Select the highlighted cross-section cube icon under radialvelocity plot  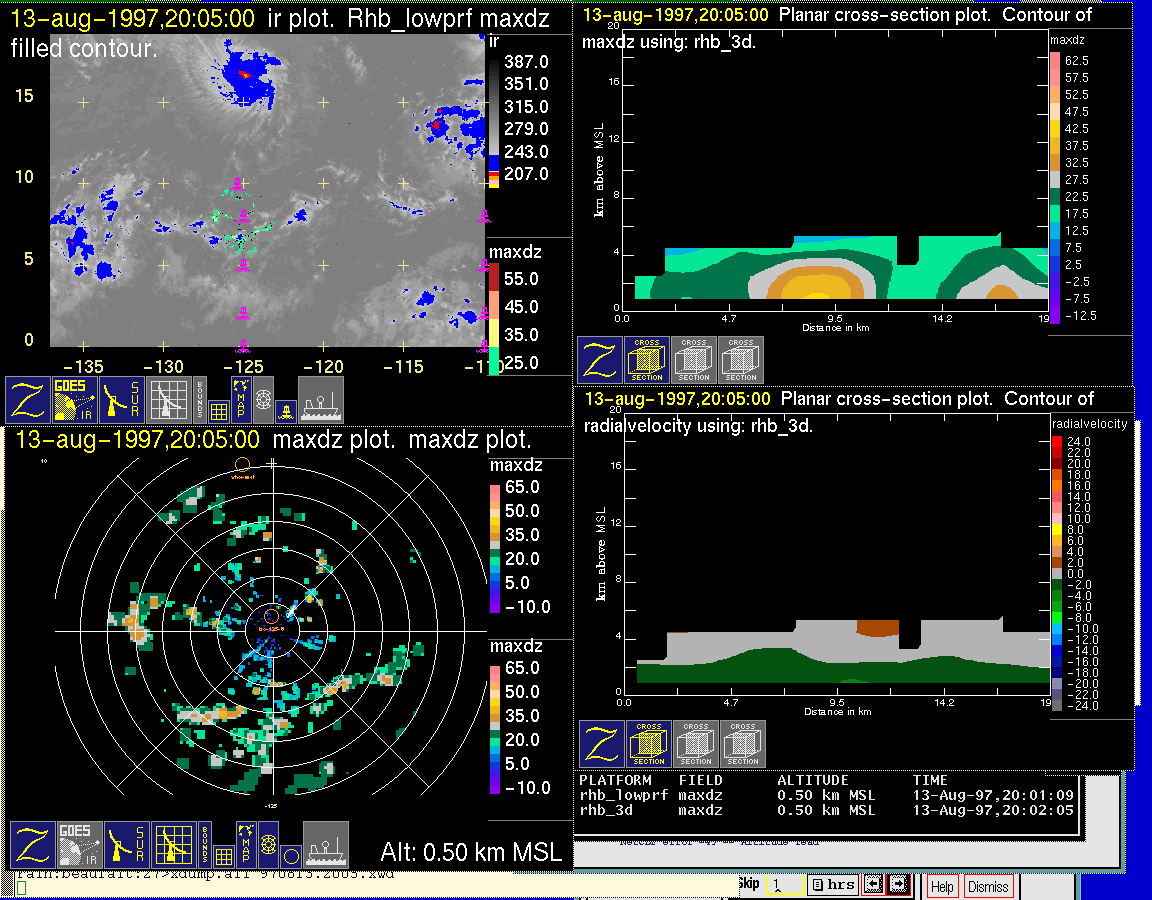[x=649, y=744]
